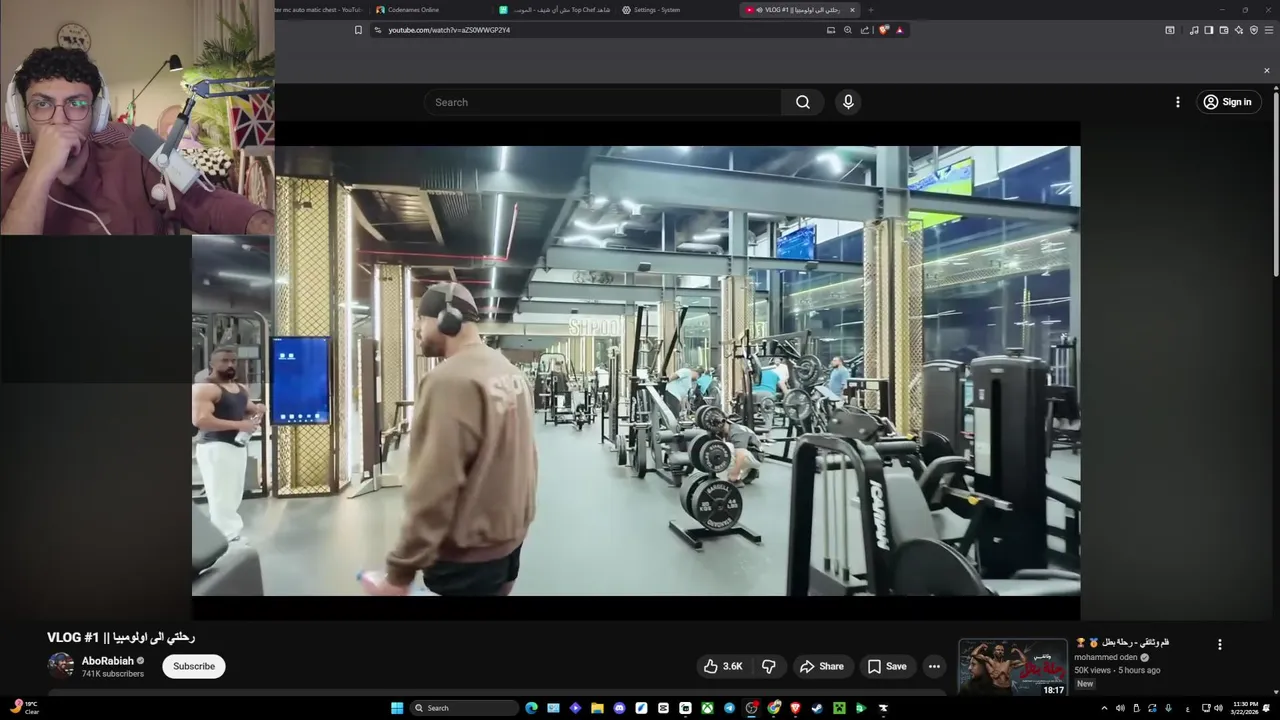Image resolution: width=1280 pixels, height=720 pixels.
Task: Open a new browser tab
Action: [x=870, y=10]
